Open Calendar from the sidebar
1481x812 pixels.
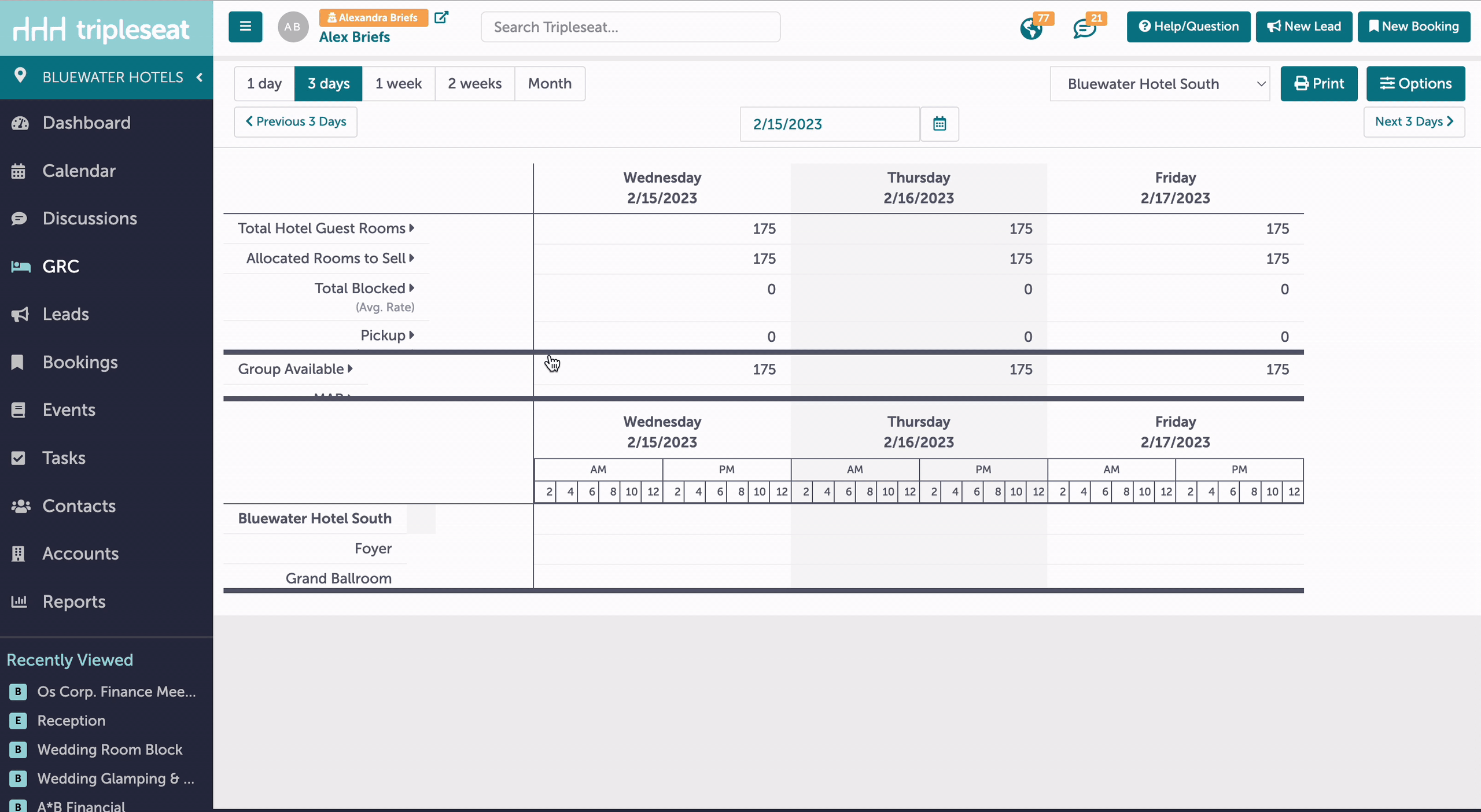[79, 171]
